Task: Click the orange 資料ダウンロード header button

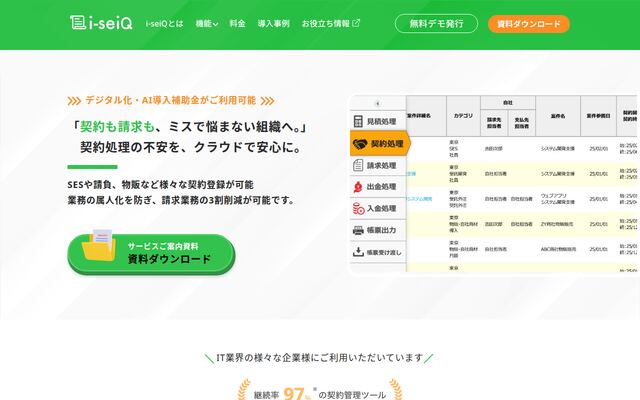Action: click(529, 24)
